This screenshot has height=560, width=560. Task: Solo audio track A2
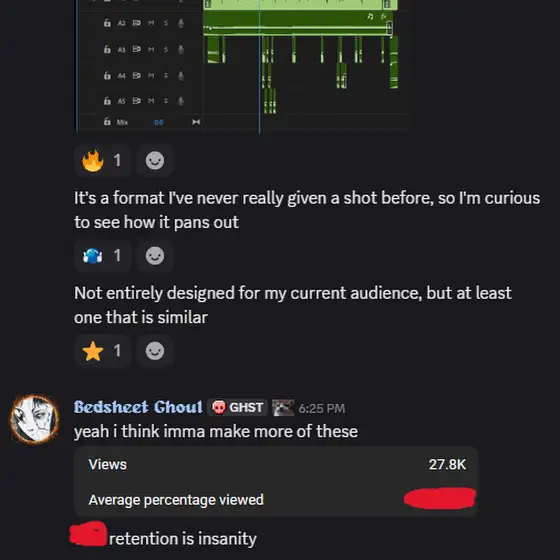point(166,23)
